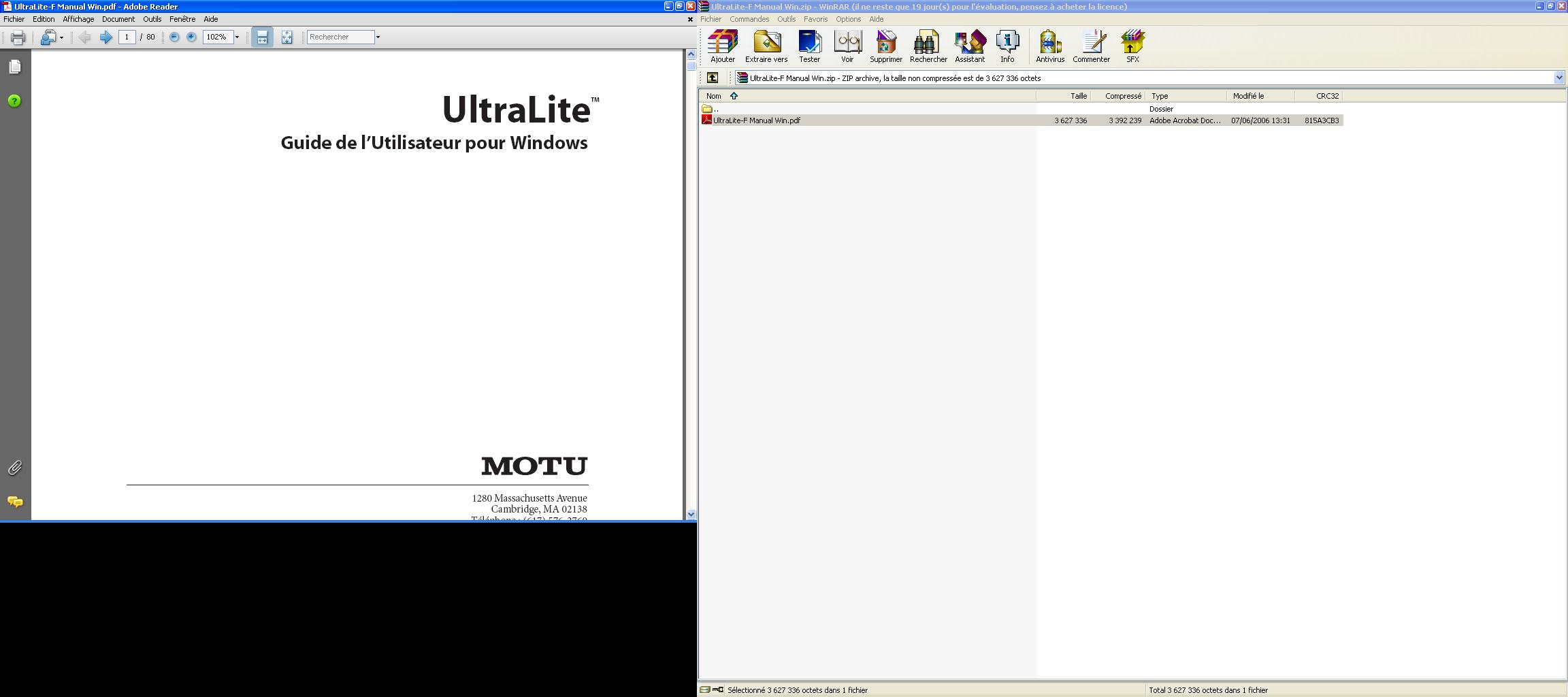The width and height of the screenshot is (1568, 697).
Task: Open Adobe Reader Outils menu
Action: click(152, 19)
